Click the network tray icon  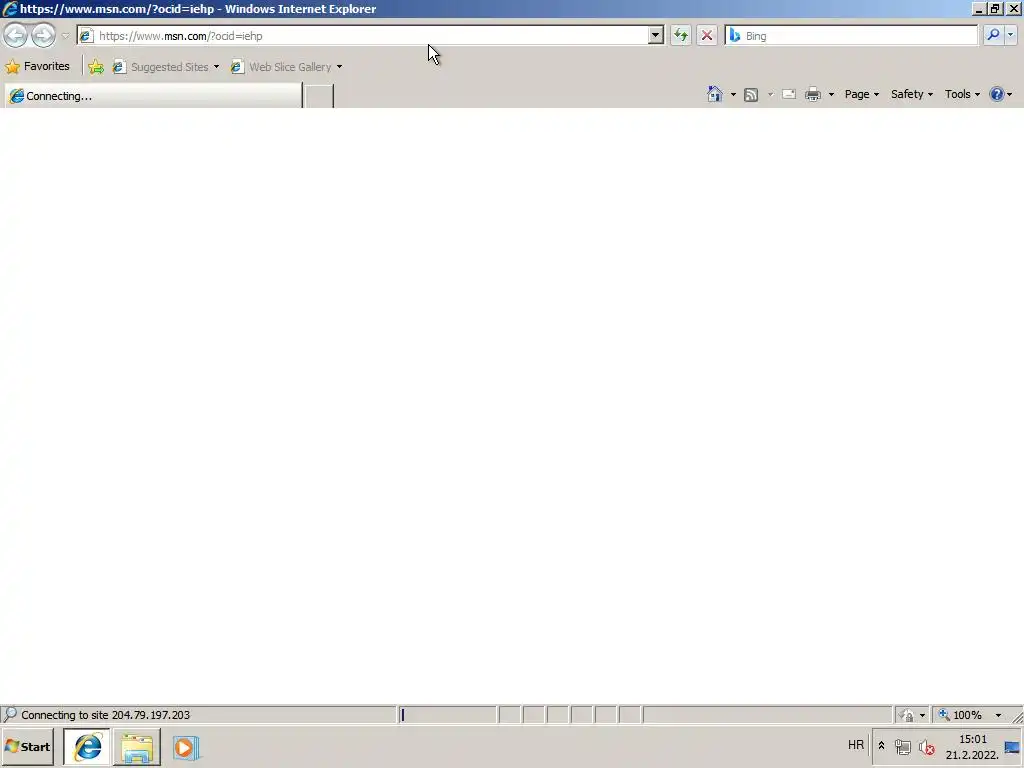coord(903,747)
